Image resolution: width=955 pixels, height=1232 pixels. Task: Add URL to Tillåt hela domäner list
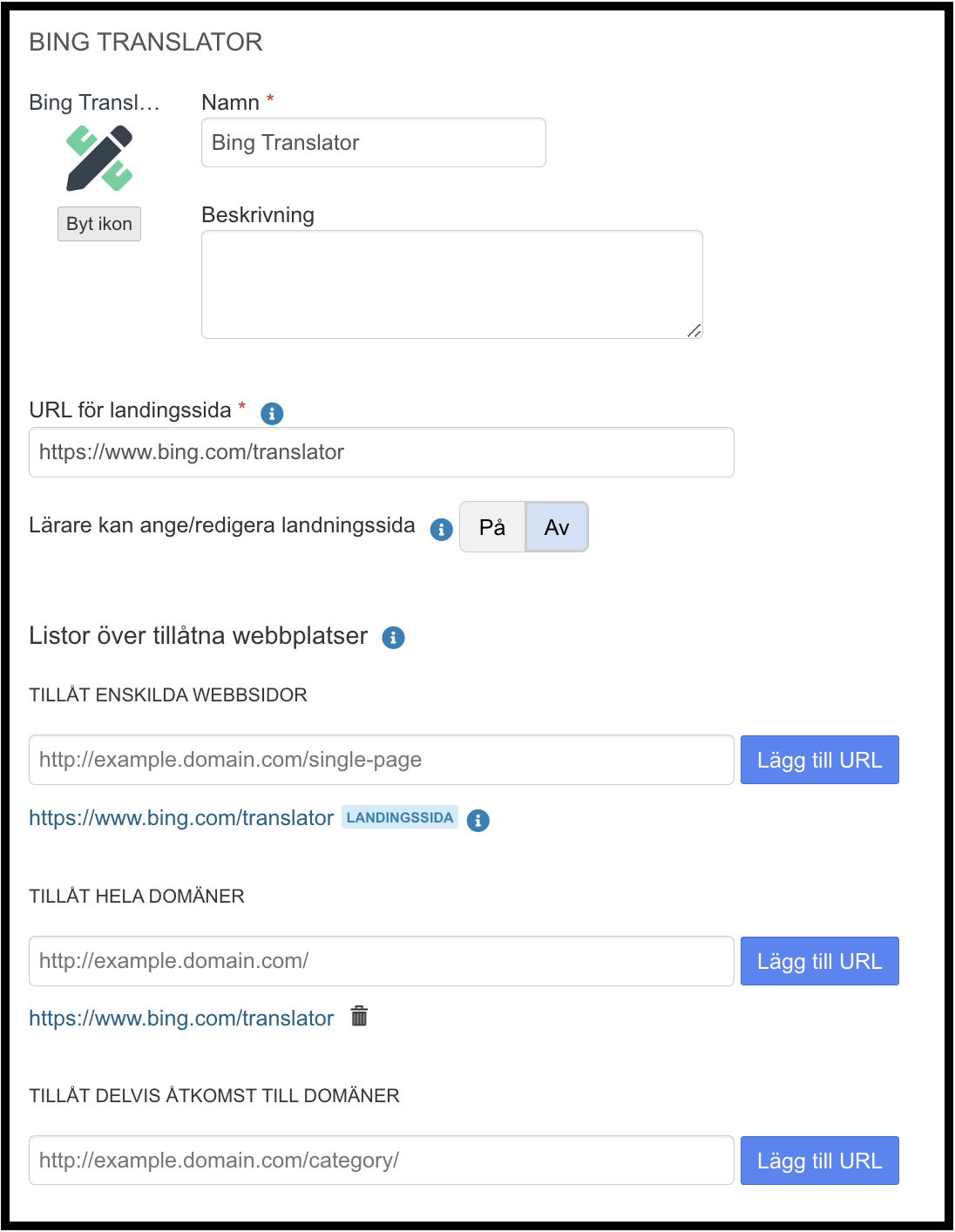pos(820,961)
